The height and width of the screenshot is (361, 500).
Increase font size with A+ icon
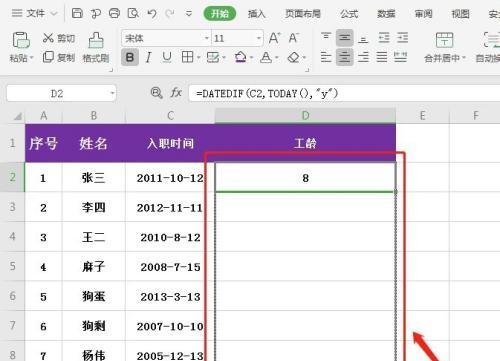click(x=274, y=38)
